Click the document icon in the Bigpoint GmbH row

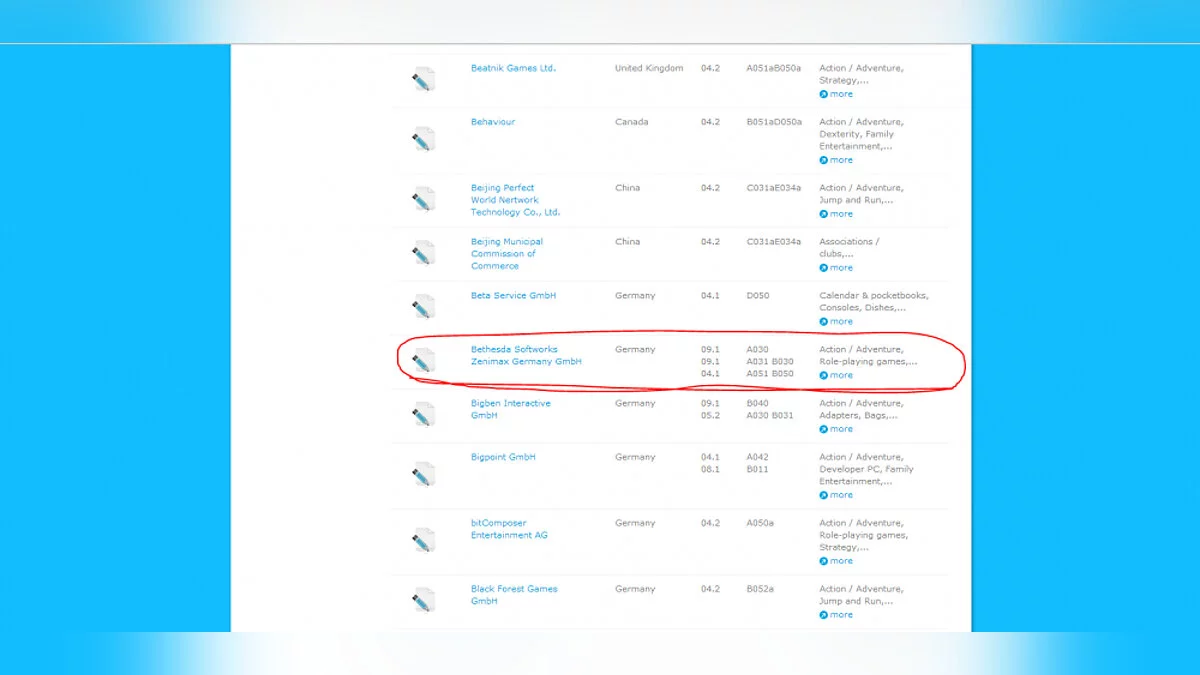[x=424, y=475]
